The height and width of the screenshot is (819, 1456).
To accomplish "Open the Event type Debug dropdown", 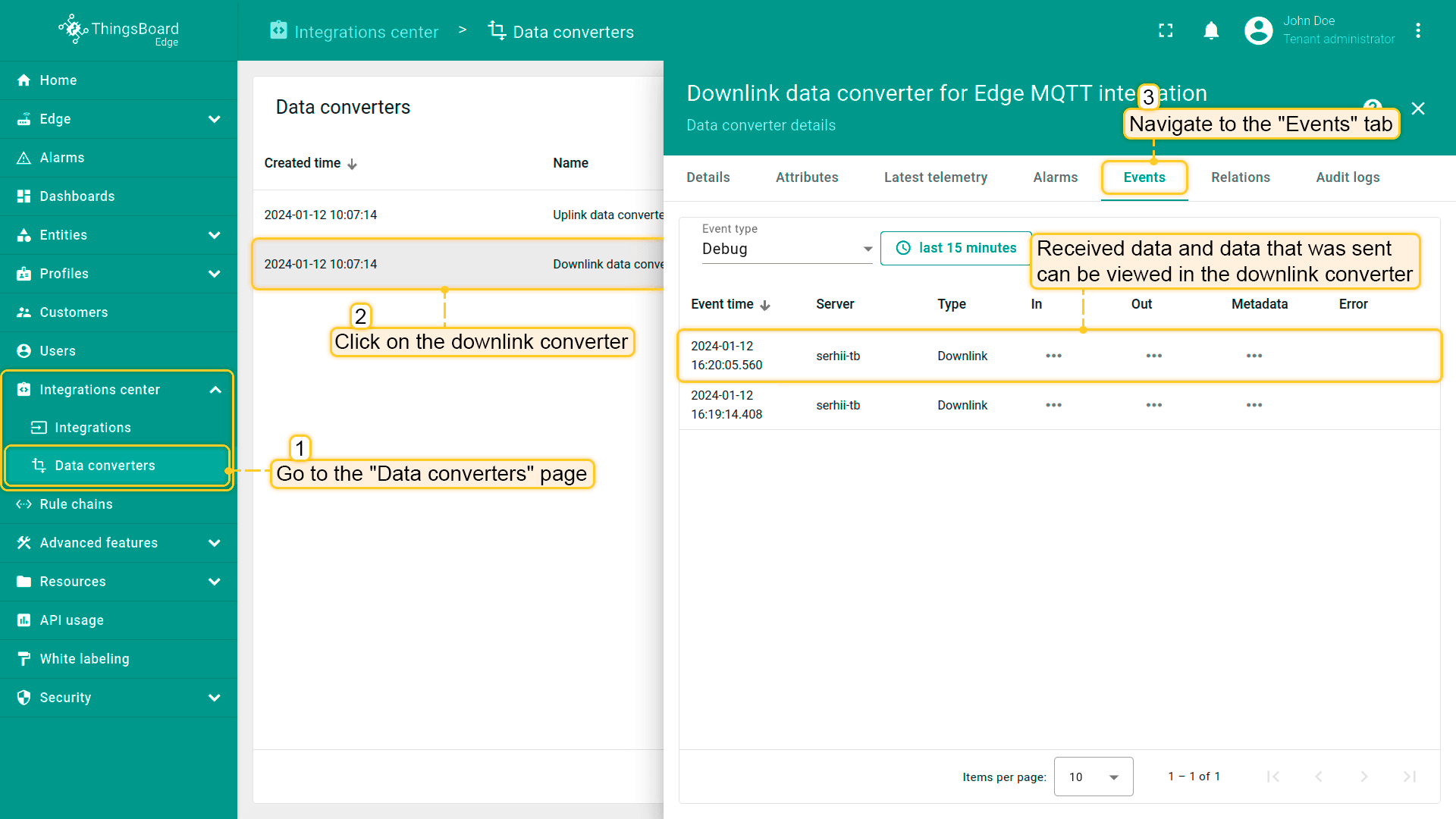I will click(x=786, y=249).
